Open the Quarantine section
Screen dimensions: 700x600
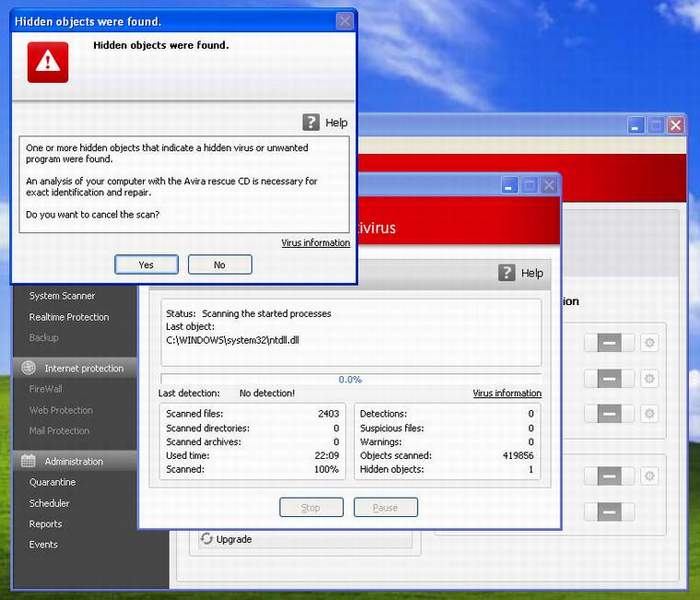pos(52,482)
